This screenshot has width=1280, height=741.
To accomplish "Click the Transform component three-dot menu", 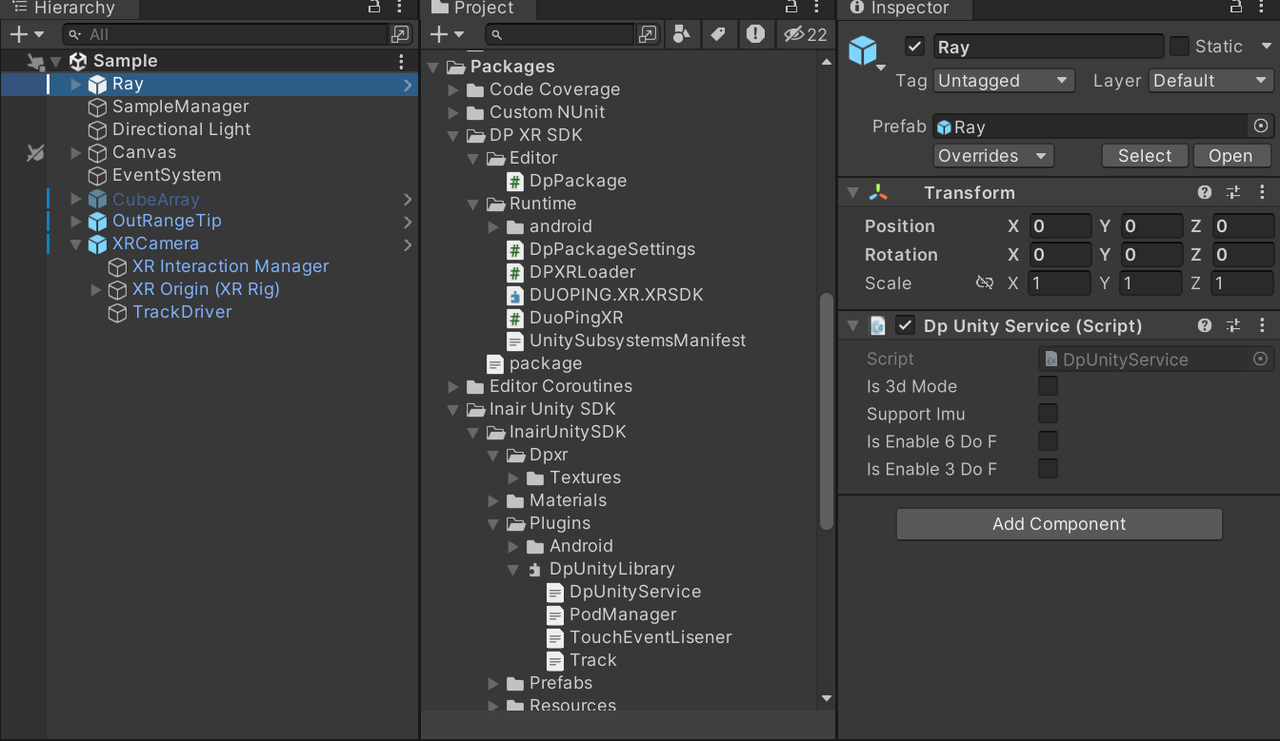I will pos(1262,193).
